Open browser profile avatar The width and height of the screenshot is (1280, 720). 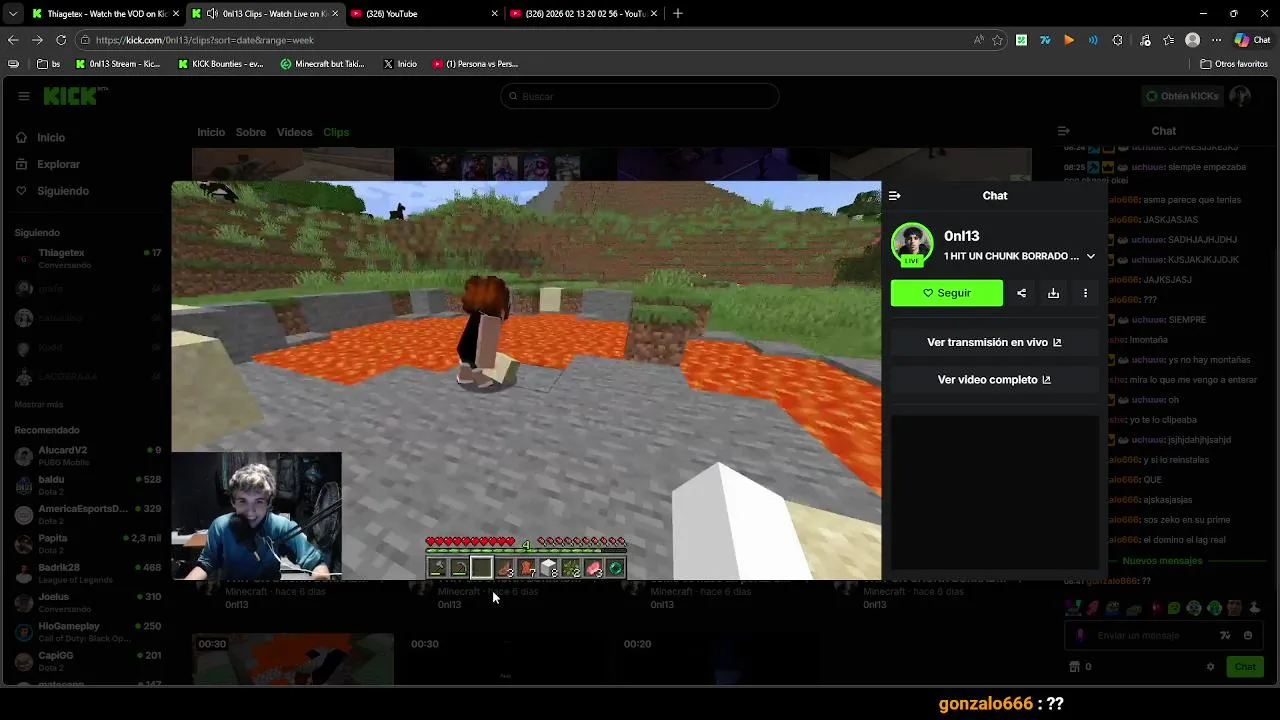point(1192,40)
